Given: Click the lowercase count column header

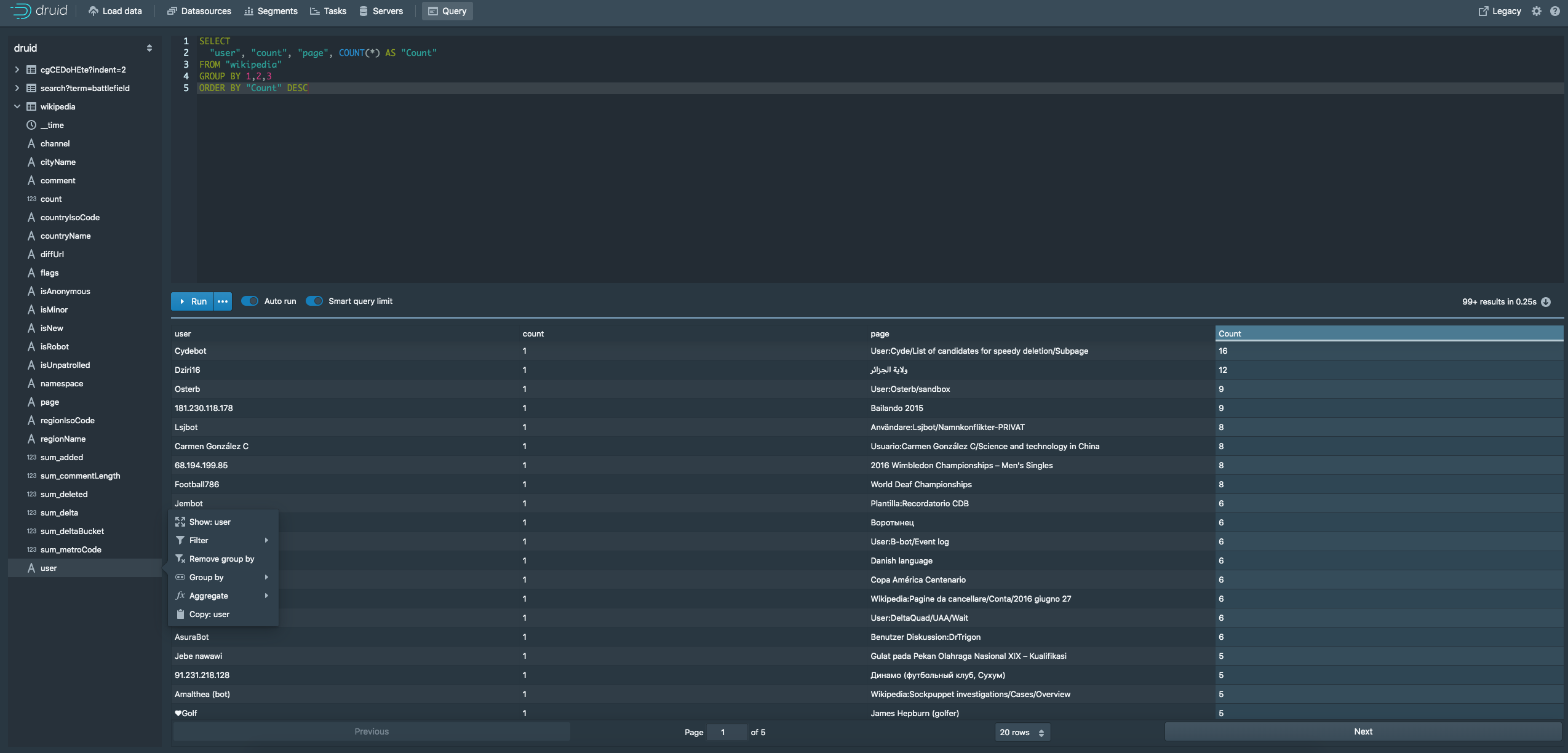Looking at the screenshot, I should point(693,333).
